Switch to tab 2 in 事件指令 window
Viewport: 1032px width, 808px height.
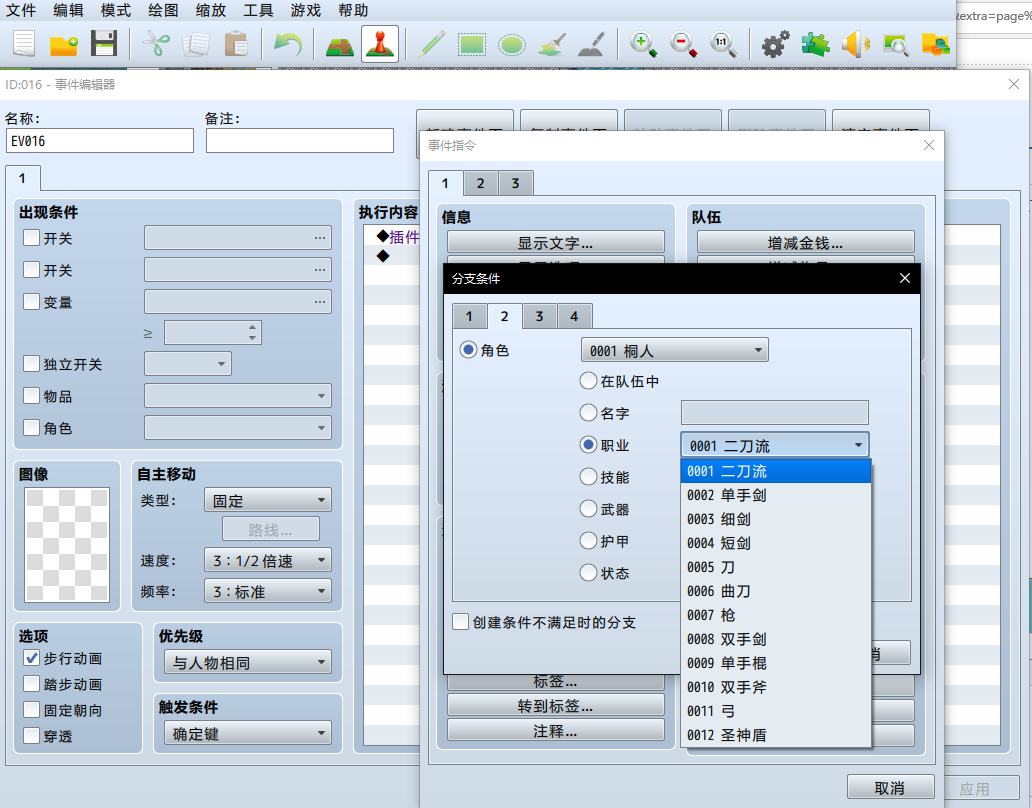pos(480,184)
